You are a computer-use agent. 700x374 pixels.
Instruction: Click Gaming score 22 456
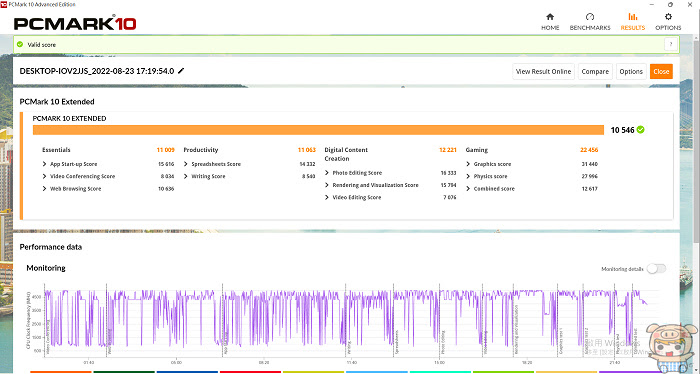589,150
